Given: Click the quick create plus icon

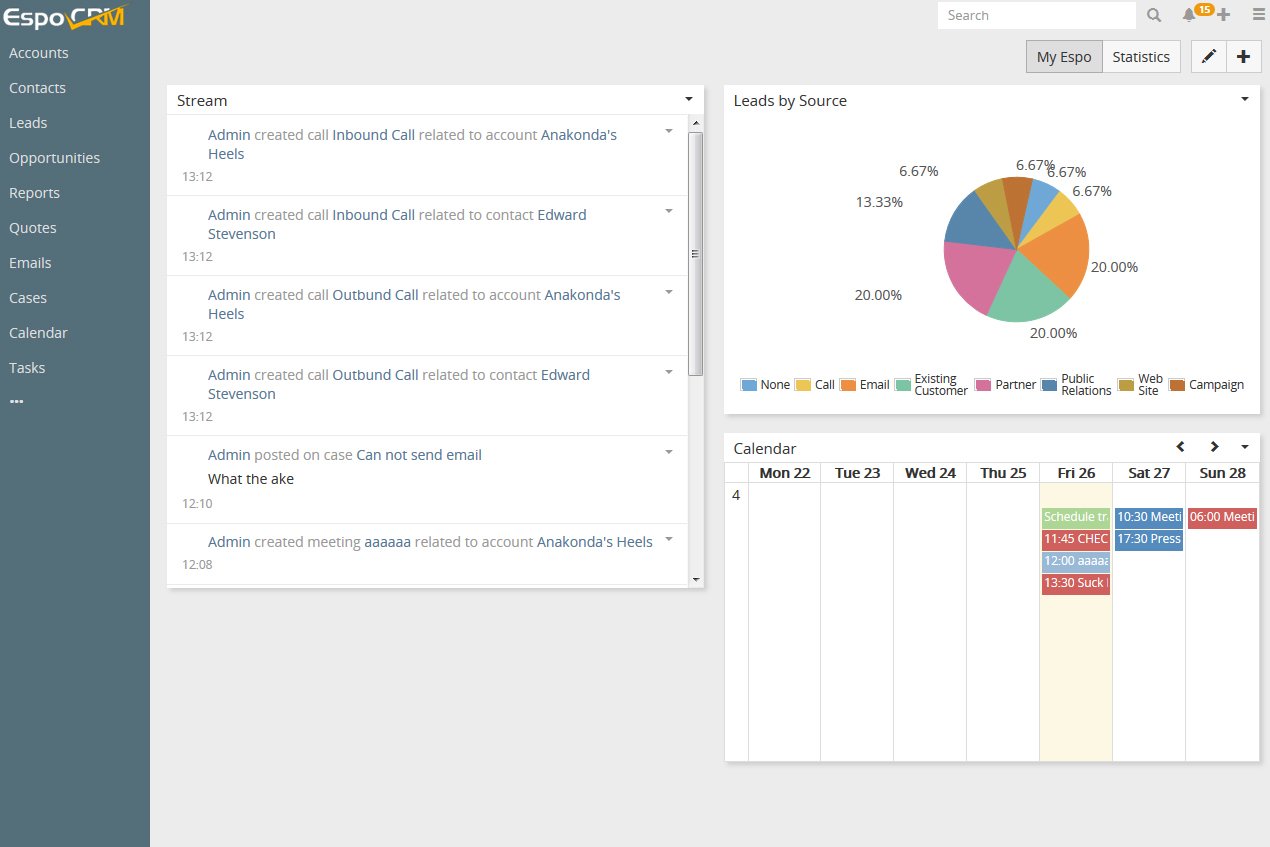Looking at the screenshot, I should tap(1223, 16).
